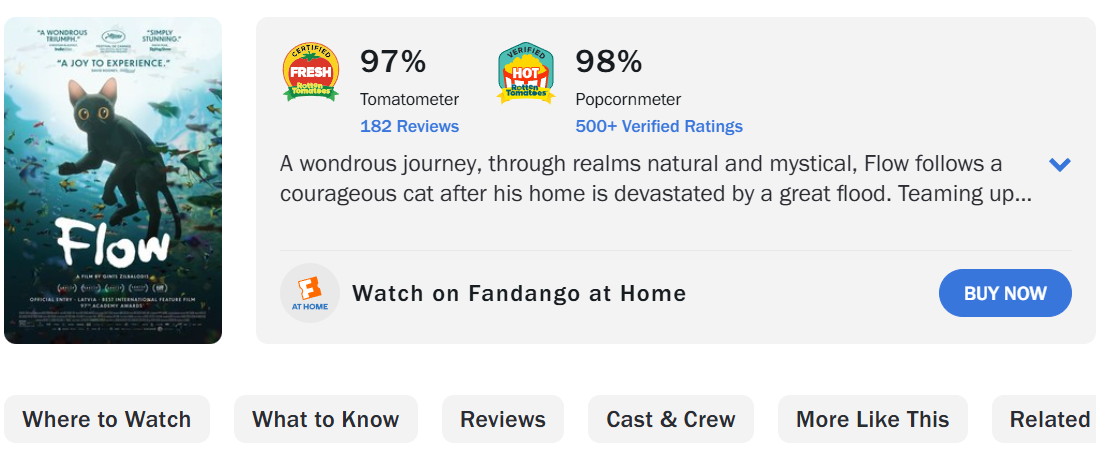The width and height of the screenshot is (1109, 459).
Task: Open the partially visible Related tab
Action: point(1049,419)
